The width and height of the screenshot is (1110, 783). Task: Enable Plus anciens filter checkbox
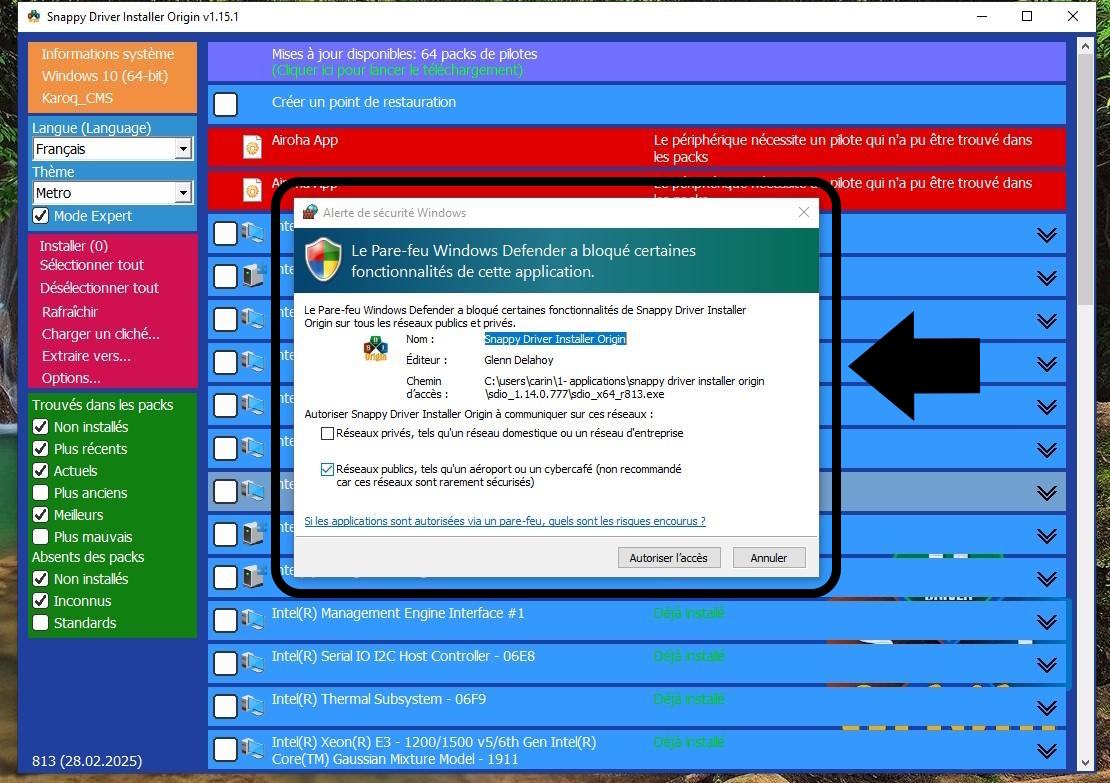click(40, 492)
